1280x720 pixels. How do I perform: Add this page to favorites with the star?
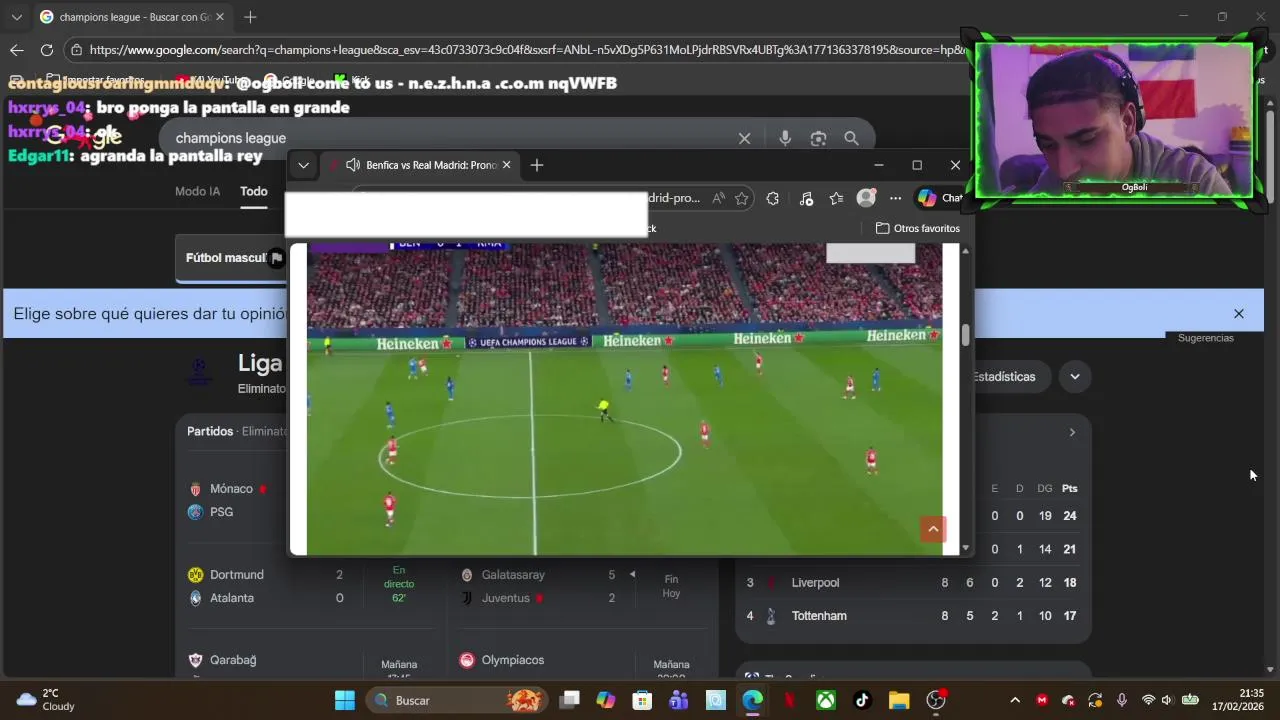[741, 198]
